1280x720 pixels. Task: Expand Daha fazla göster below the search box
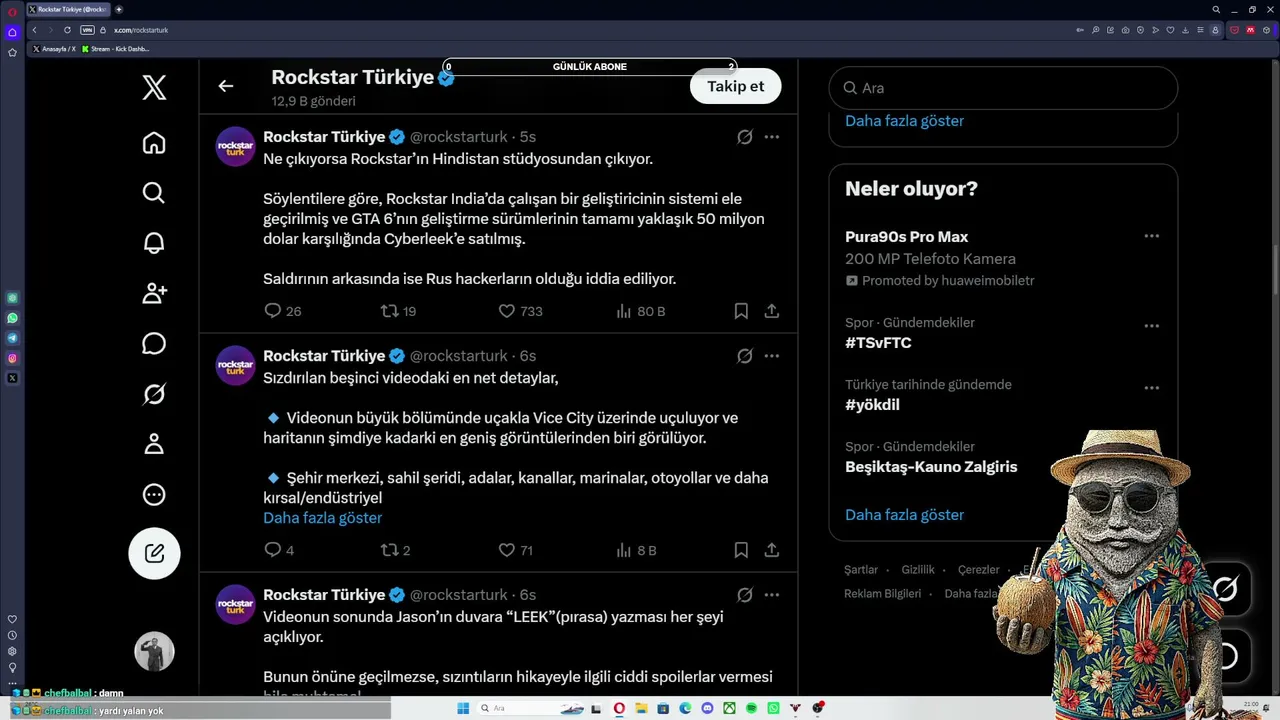pos(904,121)
